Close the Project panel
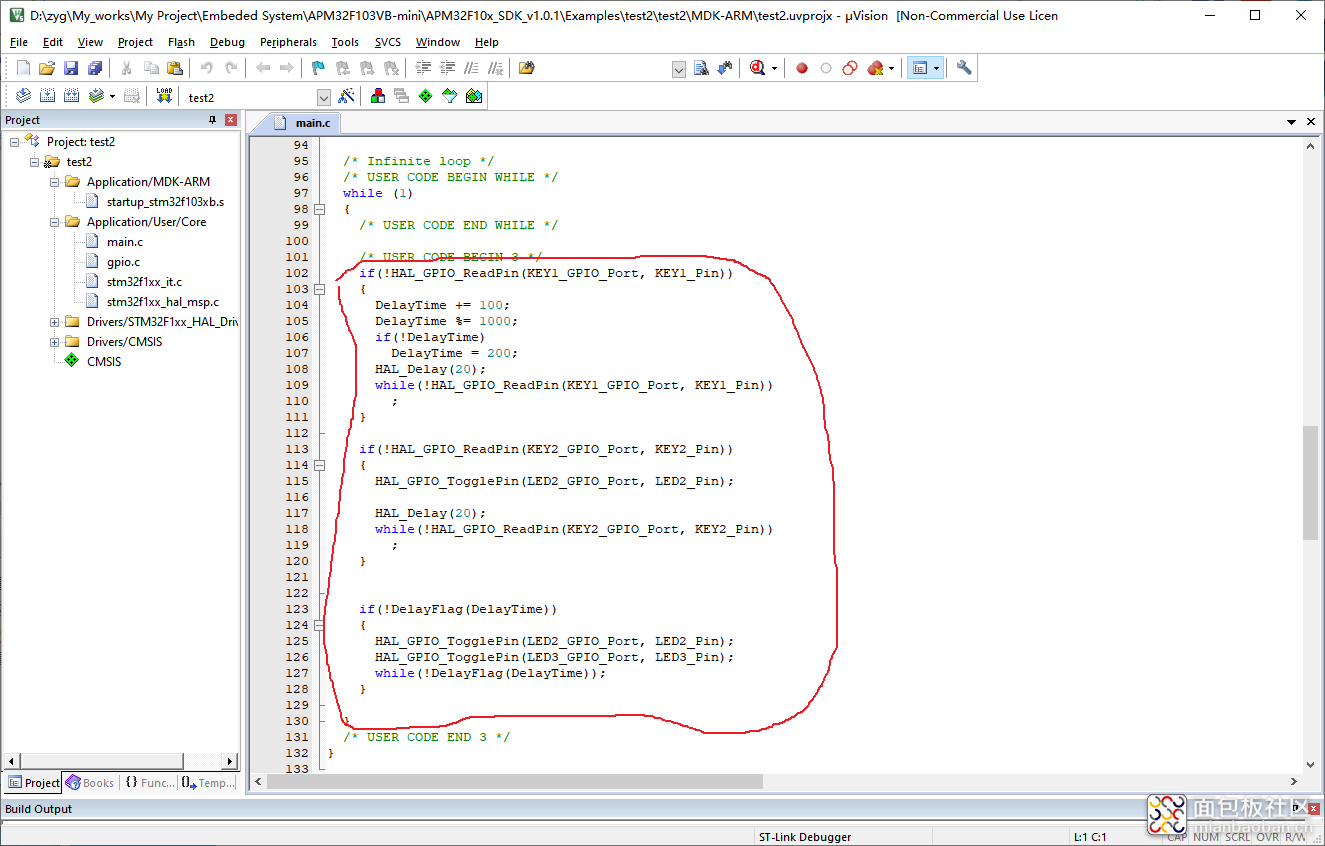1325x846 pixels. pyautogui.click(x=231, y=120)
